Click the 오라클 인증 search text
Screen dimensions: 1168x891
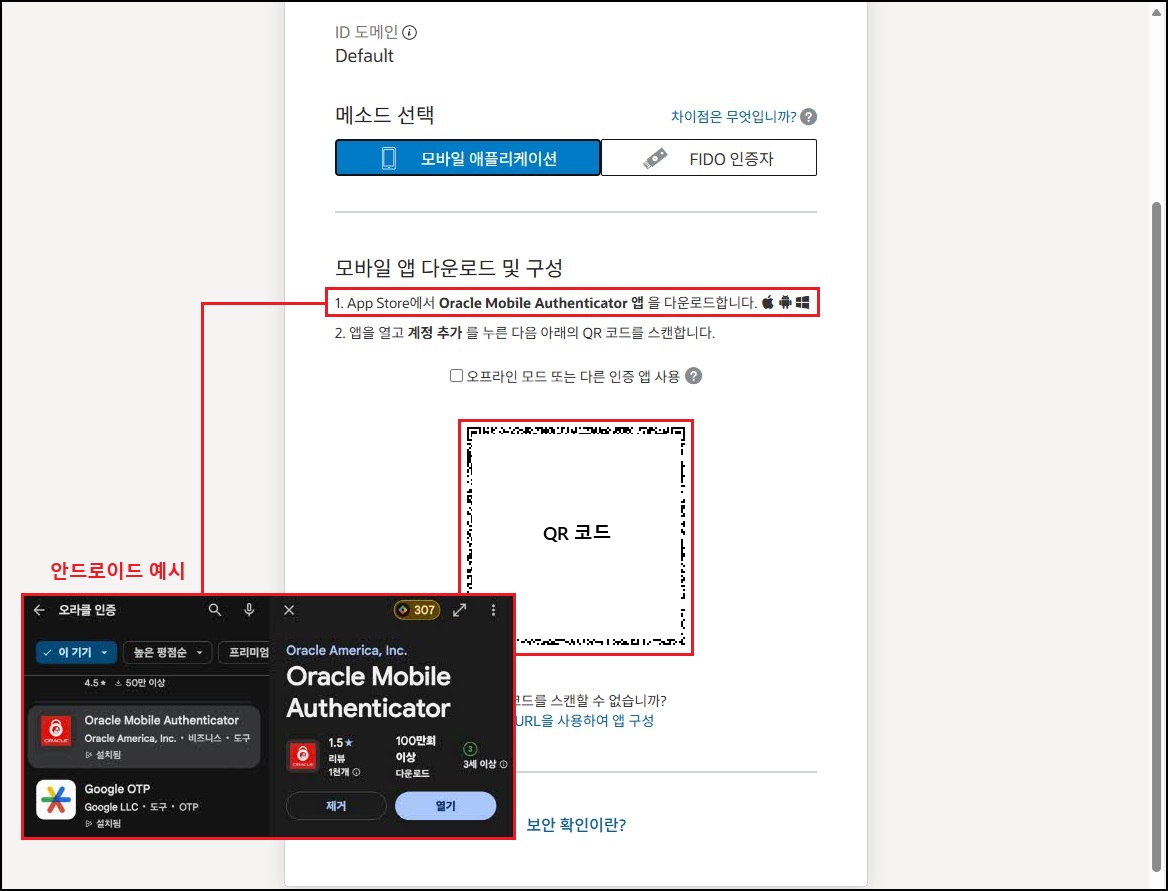[x=87, y=610]
